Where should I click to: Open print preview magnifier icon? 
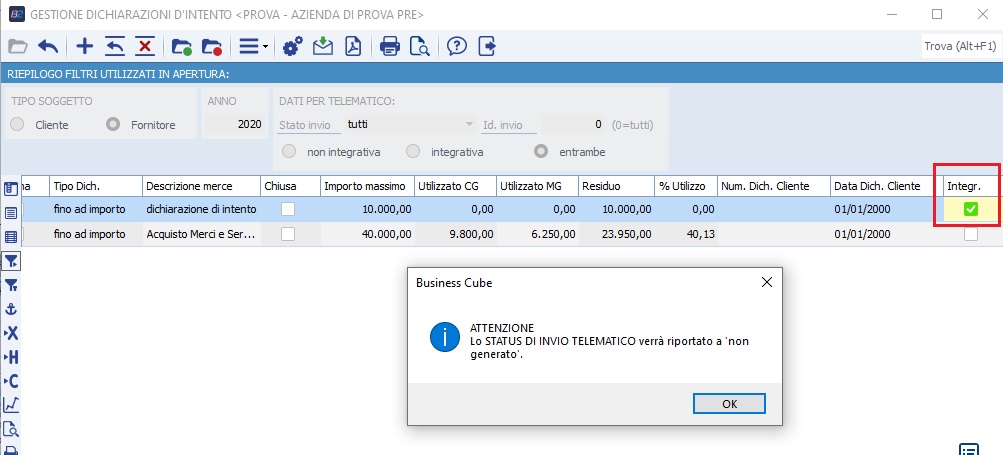(x=420, y=47)
